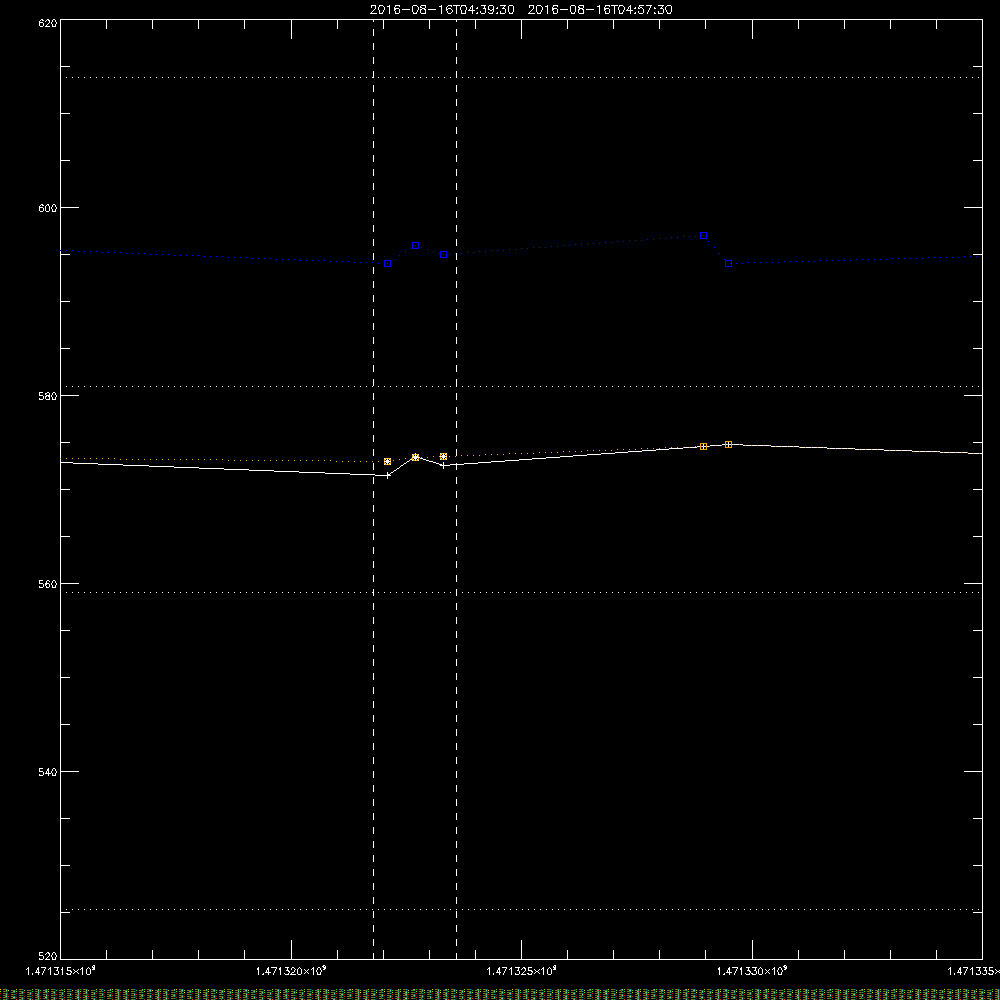Select the 620 y-axis label
1000x1000 pixels.
coord(48,23)
